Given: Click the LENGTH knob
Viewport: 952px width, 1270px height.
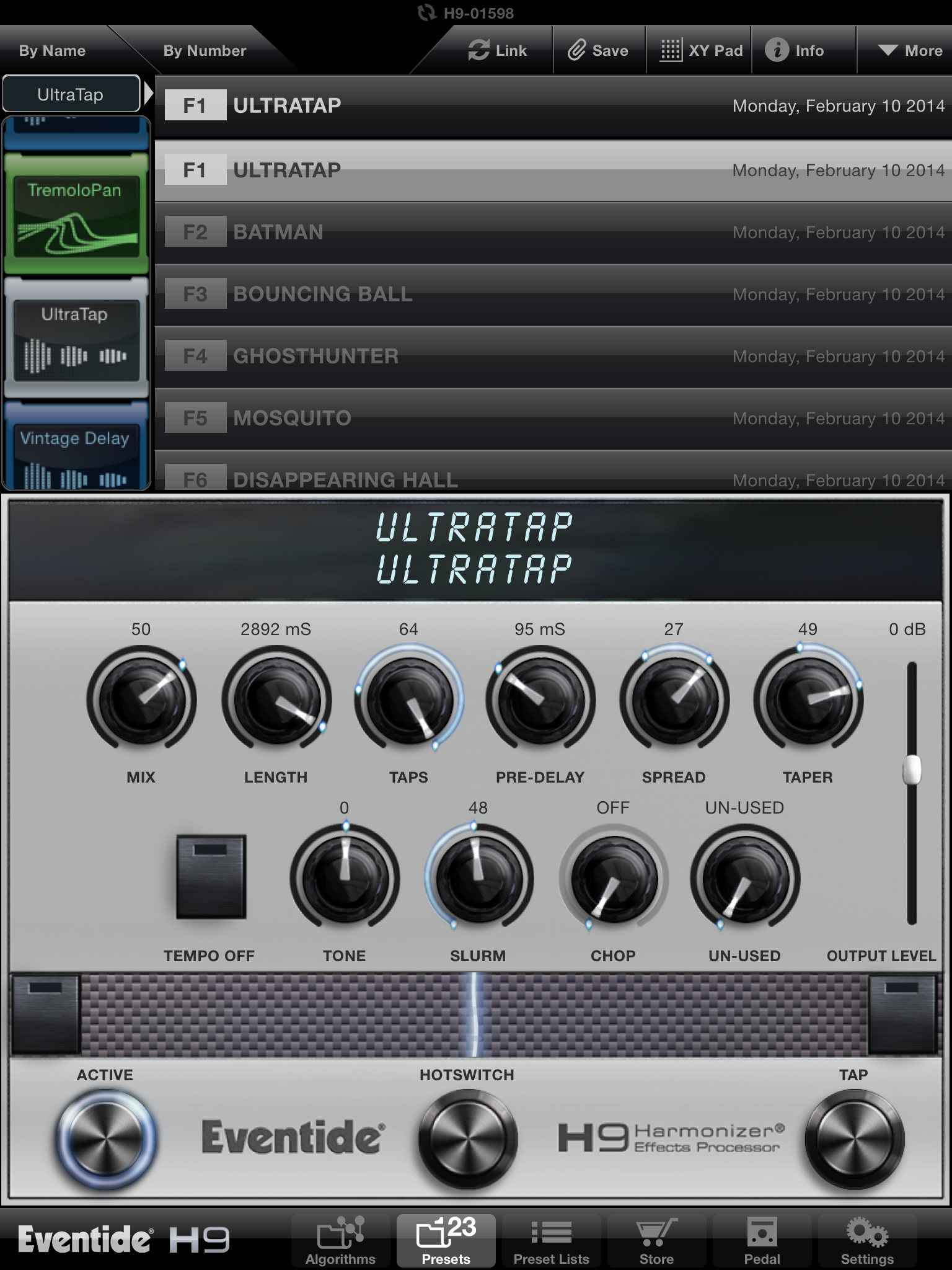Looking at the screenshot, I should point(276,699).
